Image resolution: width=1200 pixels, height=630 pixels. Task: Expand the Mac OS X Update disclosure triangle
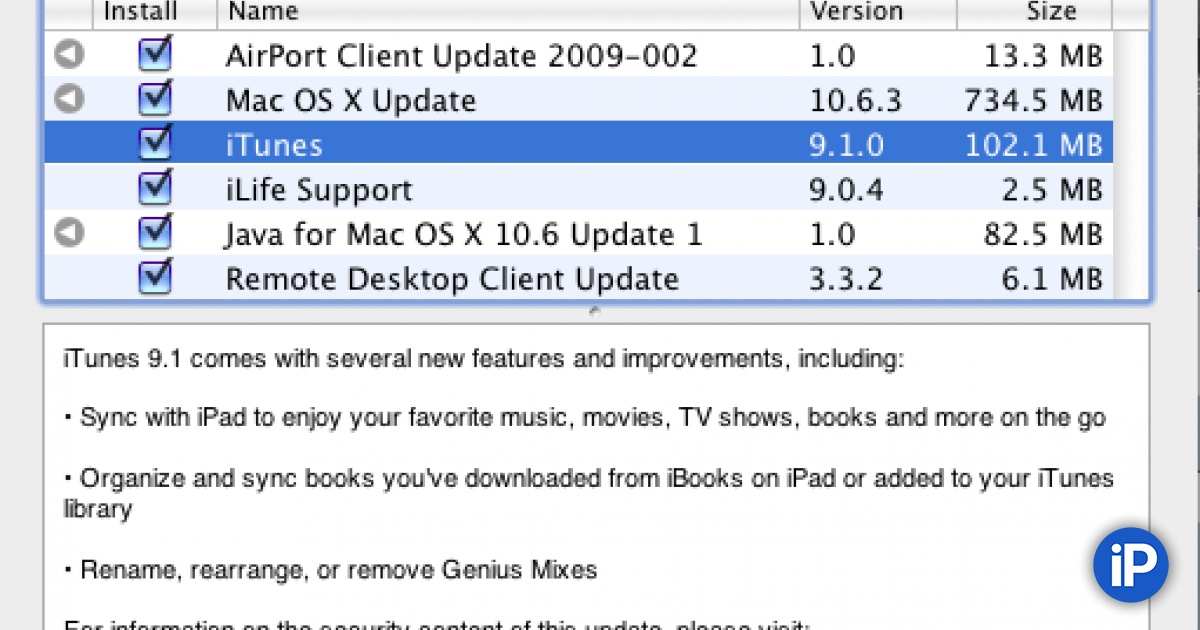68,100
